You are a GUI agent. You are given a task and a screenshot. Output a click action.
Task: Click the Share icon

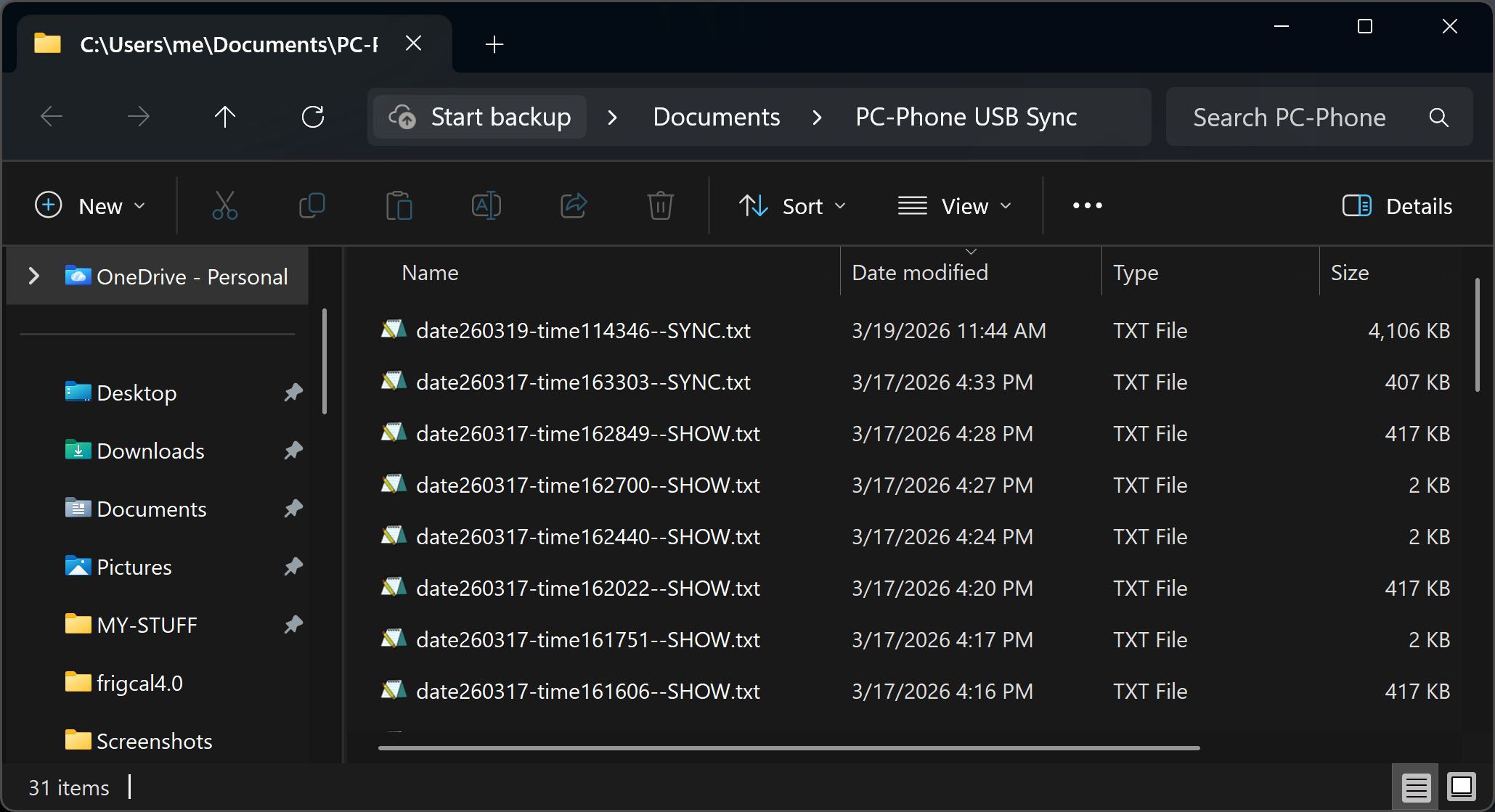click(573, 206)
